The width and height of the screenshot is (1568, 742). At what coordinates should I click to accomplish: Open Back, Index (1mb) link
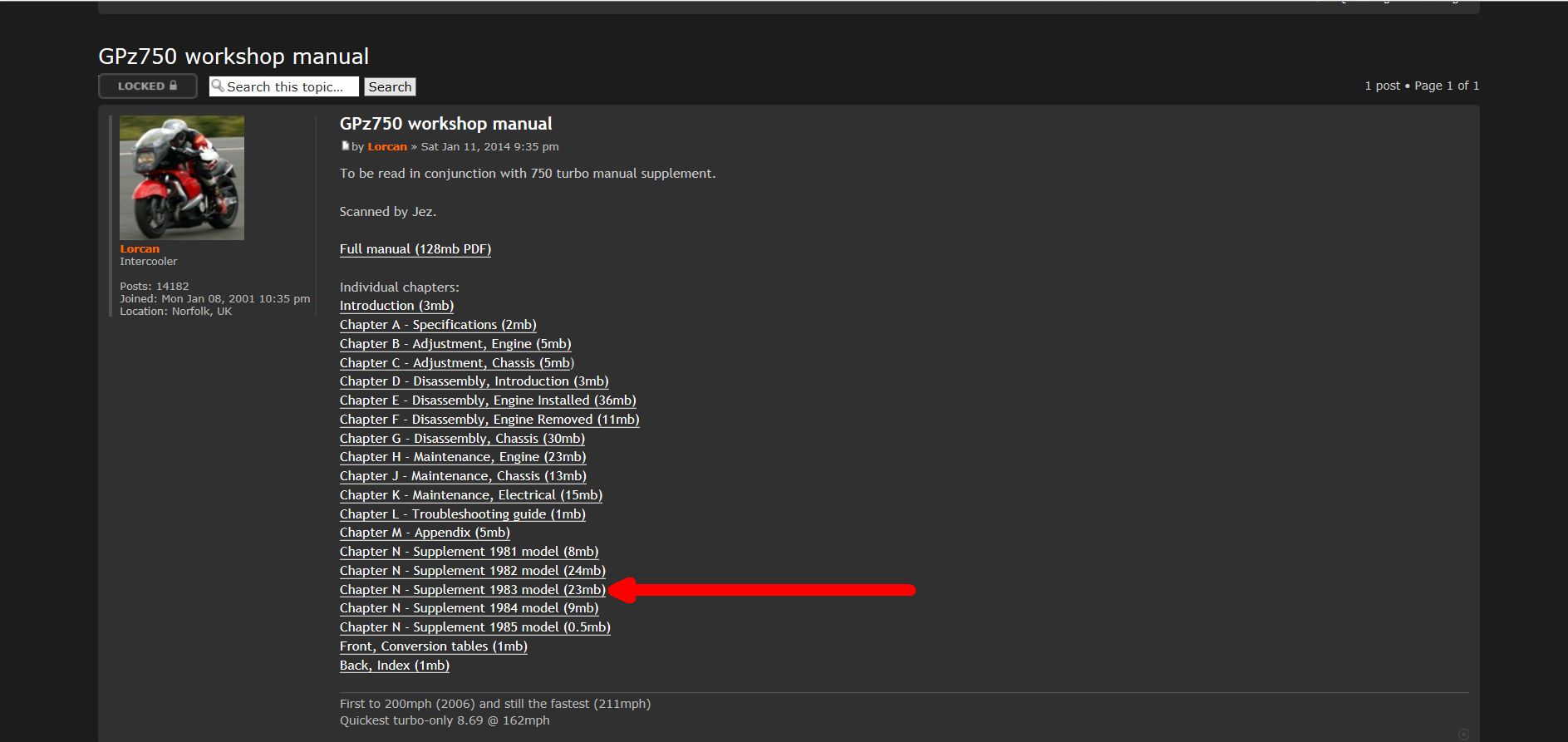(394, 666)
